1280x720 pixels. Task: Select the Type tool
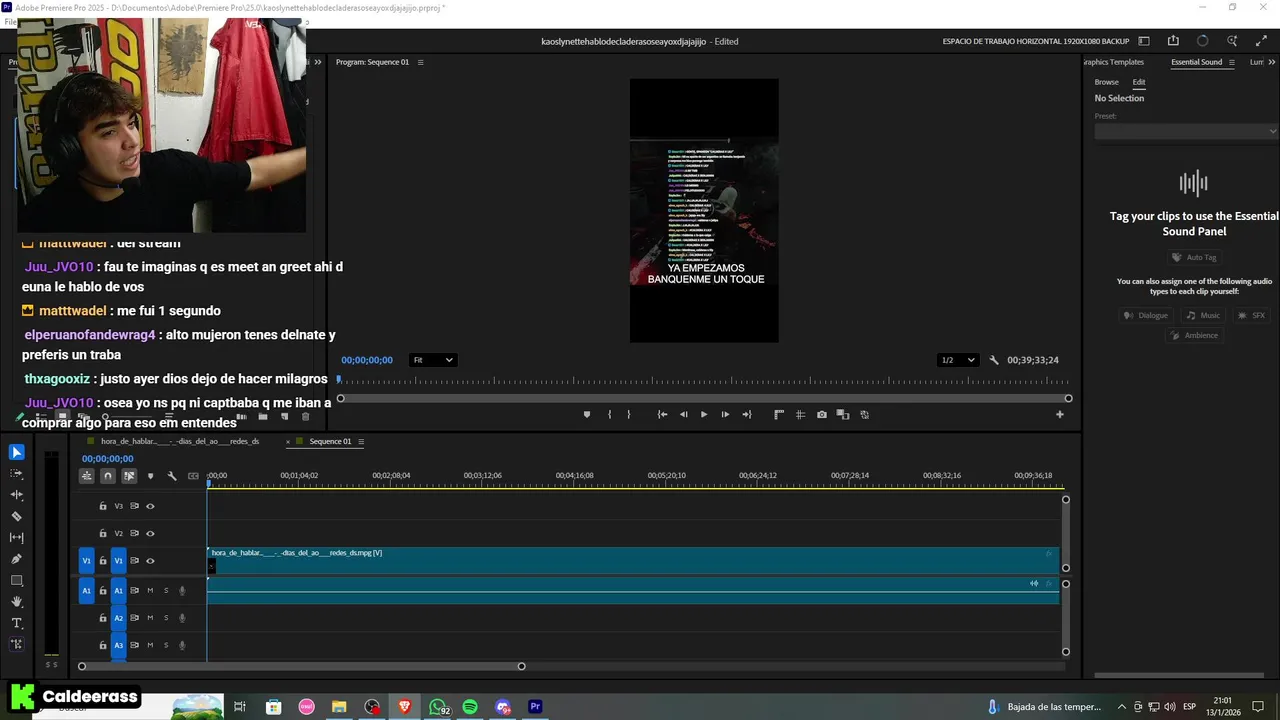[16, 623]
